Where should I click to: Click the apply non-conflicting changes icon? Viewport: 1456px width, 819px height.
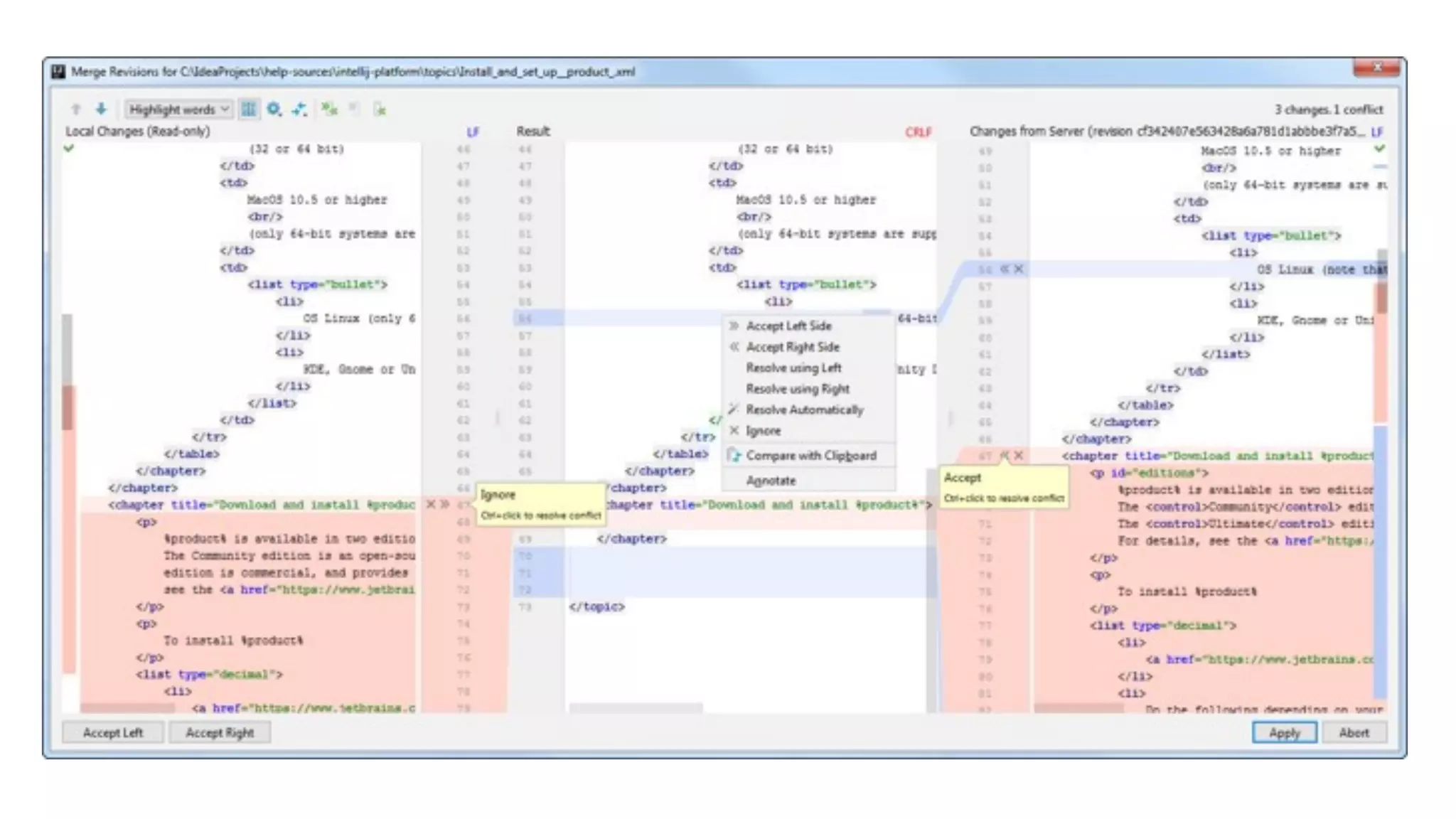coord(328,109)
